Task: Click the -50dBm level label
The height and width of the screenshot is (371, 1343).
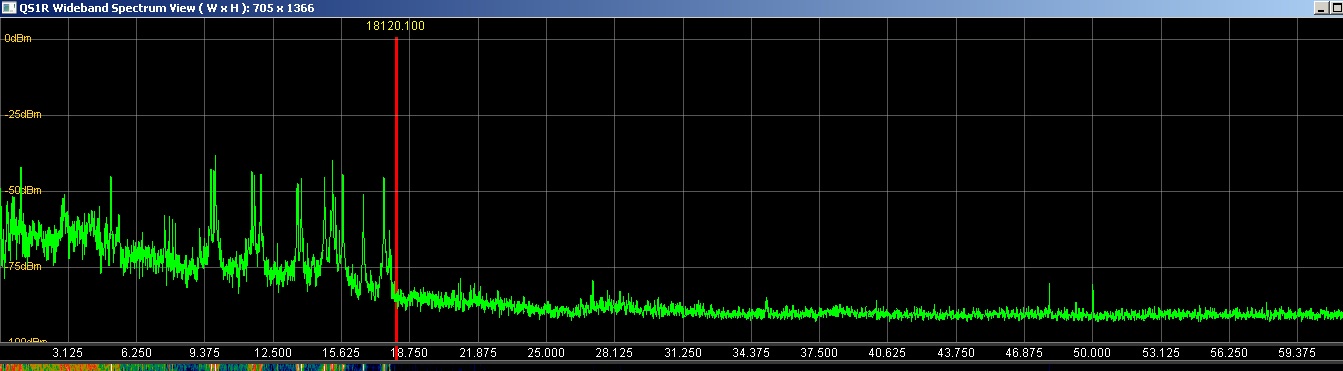Action: (x=23, y=190)
